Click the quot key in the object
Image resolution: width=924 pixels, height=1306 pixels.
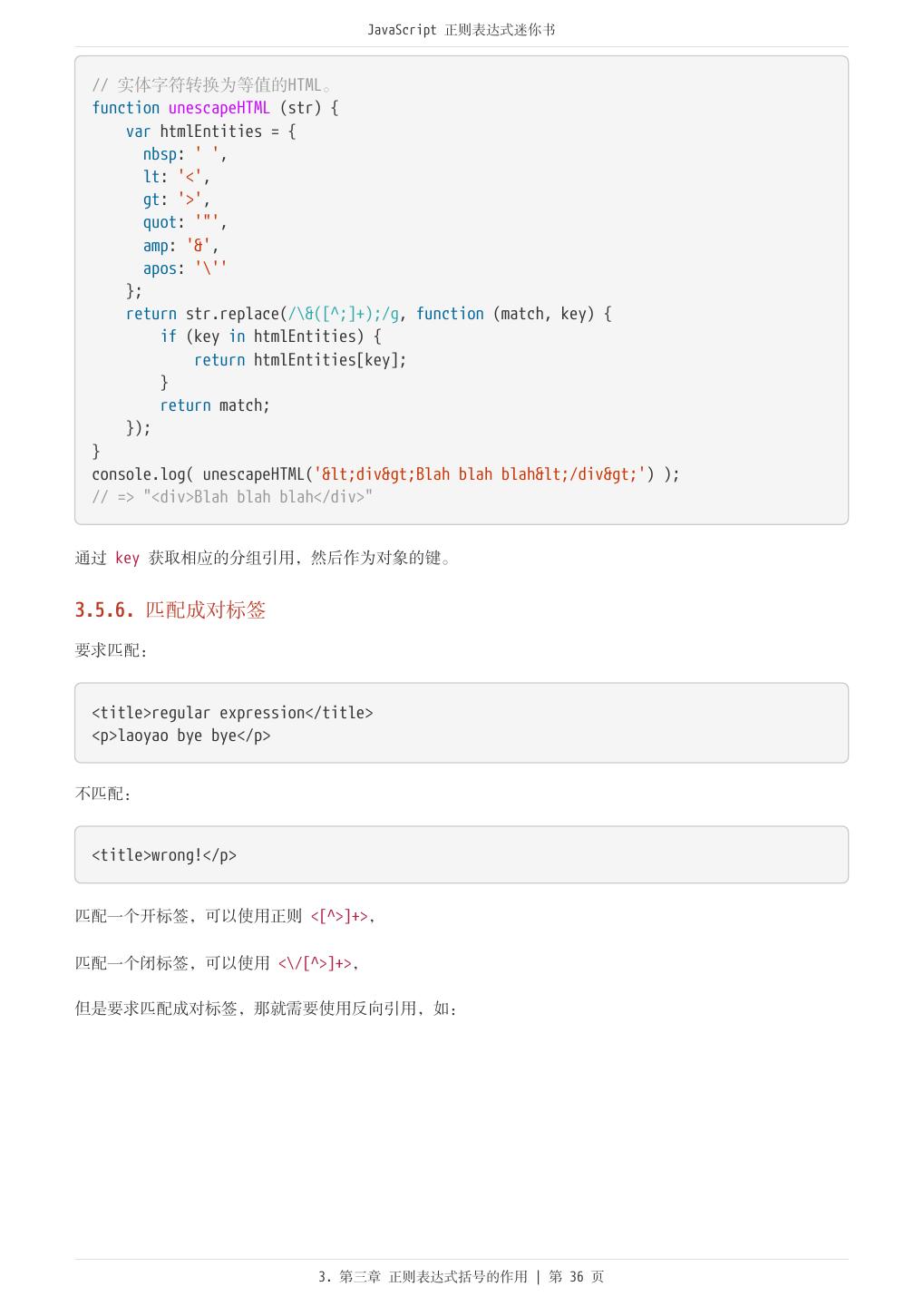160,222
